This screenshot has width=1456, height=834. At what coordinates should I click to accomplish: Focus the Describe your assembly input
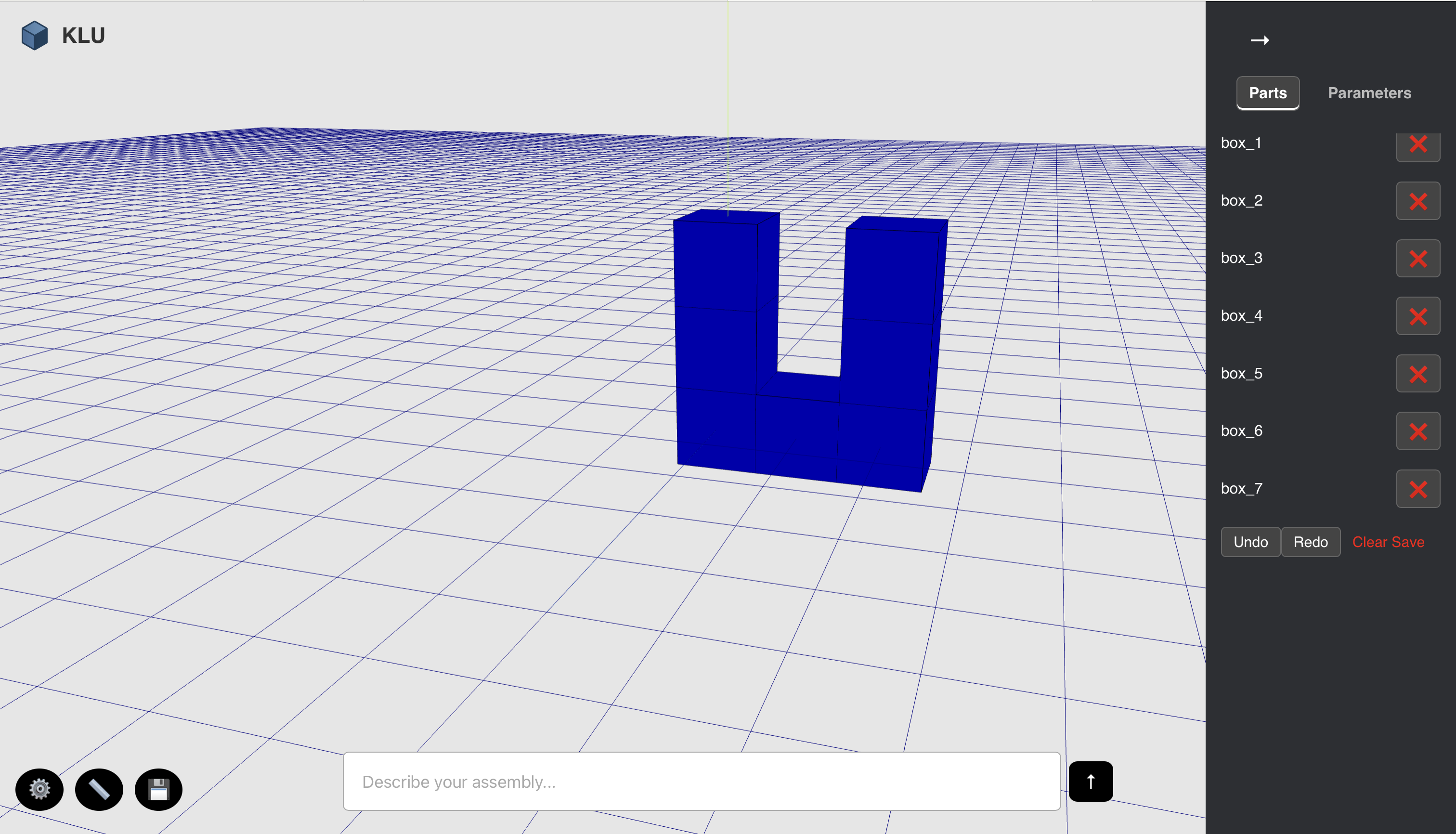pos(702,782)
